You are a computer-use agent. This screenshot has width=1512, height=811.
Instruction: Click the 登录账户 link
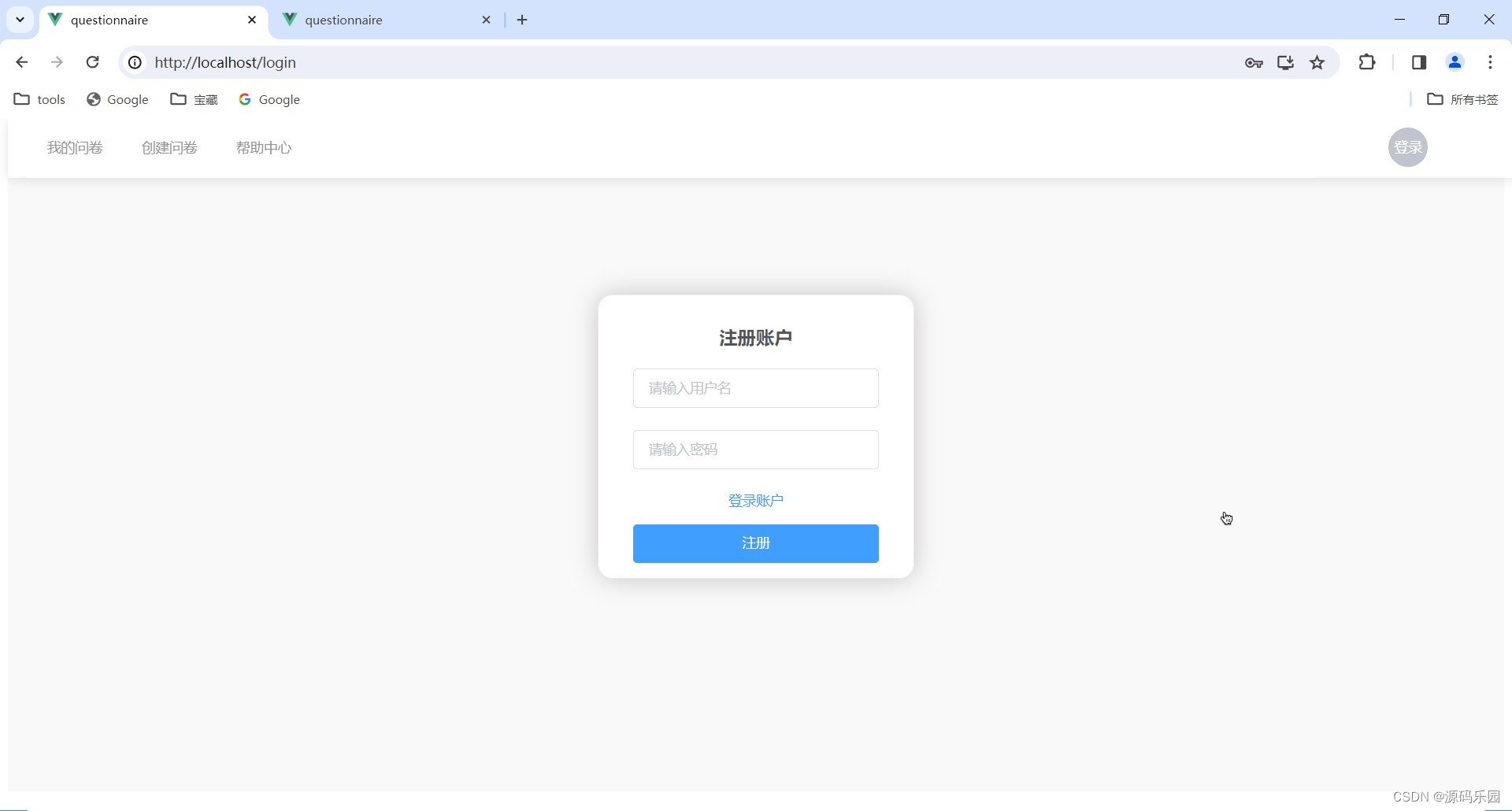[755, 500]
